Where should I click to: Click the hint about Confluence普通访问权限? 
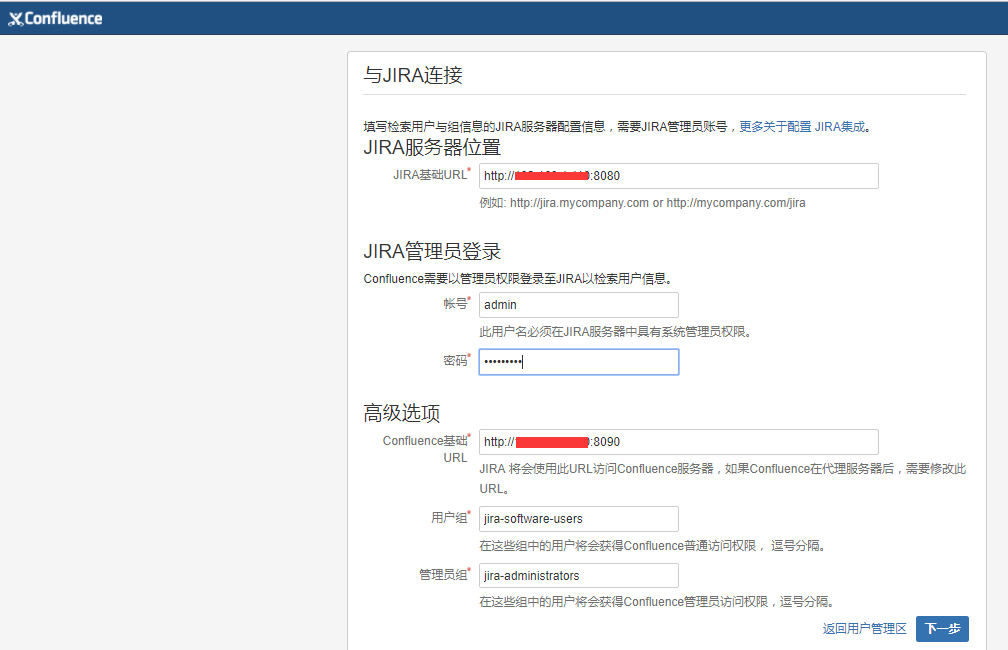click(x=652, y=546)
